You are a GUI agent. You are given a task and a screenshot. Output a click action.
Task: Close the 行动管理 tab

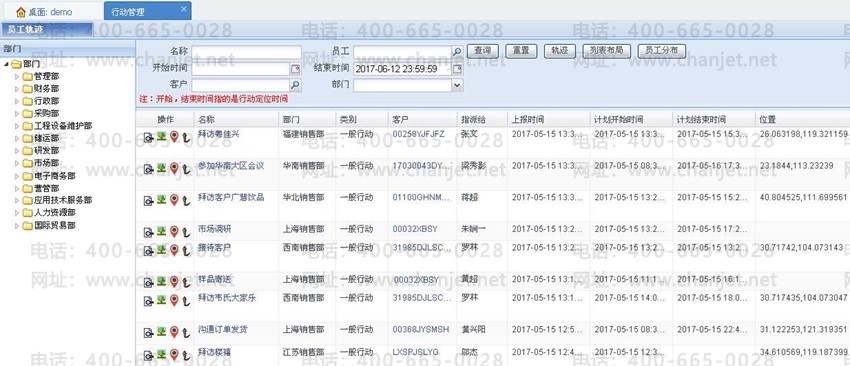(184, 9)
